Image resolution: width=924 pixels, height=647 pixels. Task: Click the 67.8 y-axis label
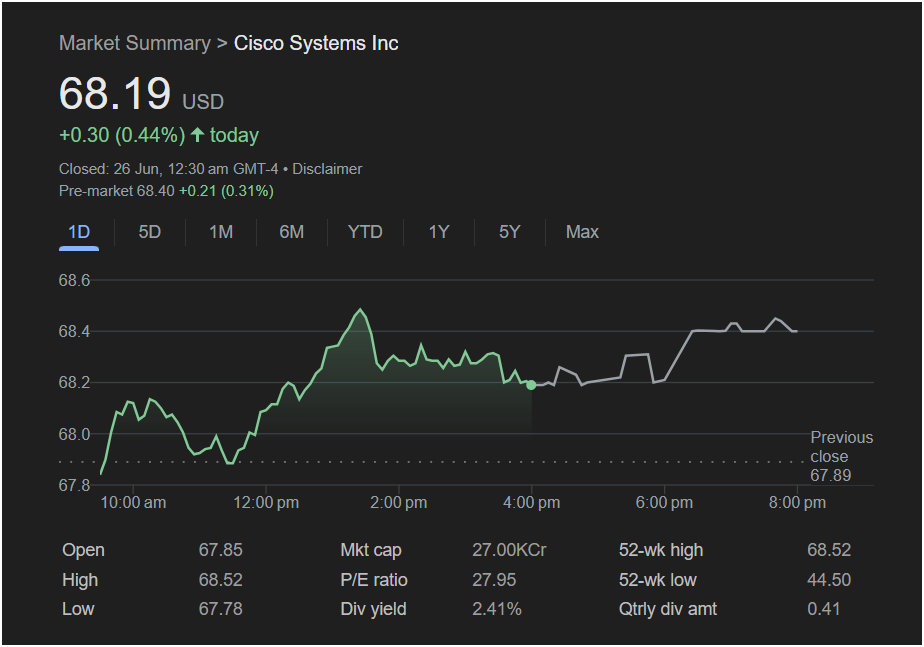pyautogui.click(x=74, y=486)
